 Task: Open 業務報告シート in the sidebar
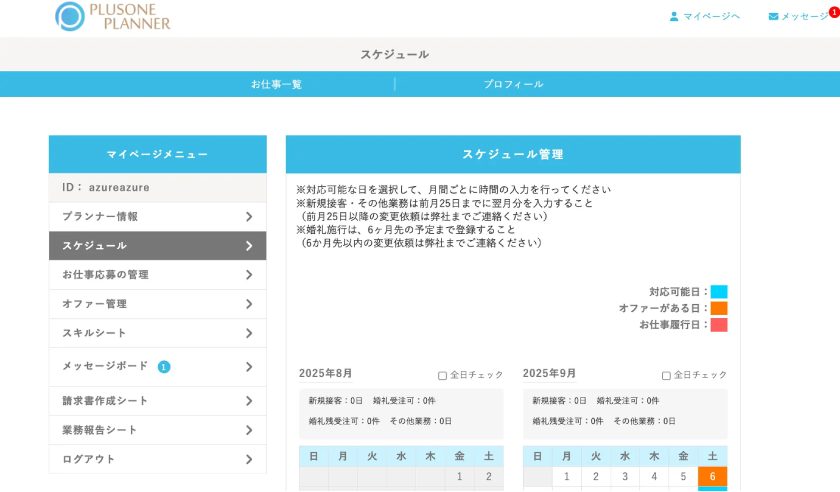pos(100,430)
